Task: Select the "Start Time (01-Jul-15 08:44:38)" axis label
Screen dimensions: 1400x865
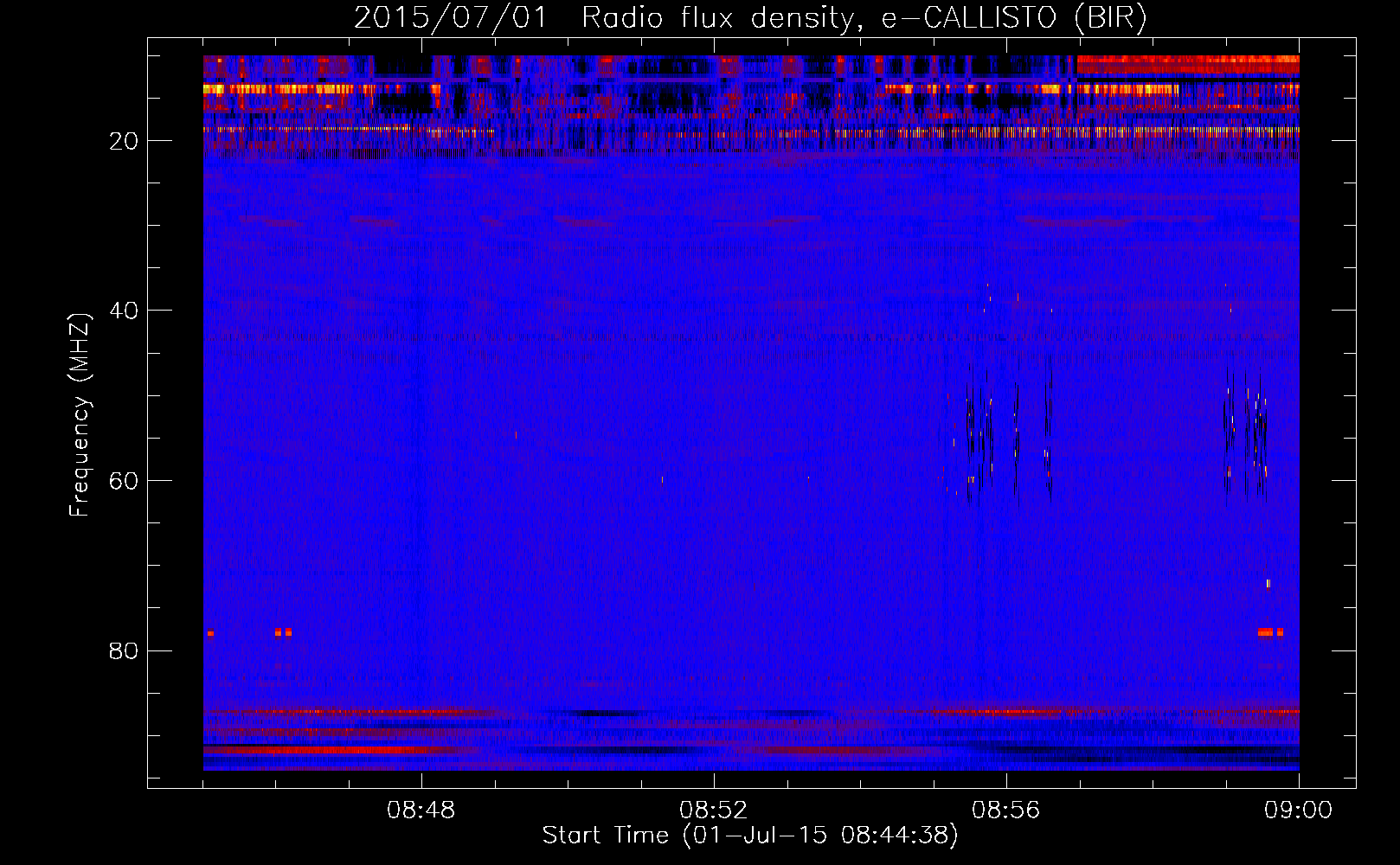Action: [x=750, y=835]
